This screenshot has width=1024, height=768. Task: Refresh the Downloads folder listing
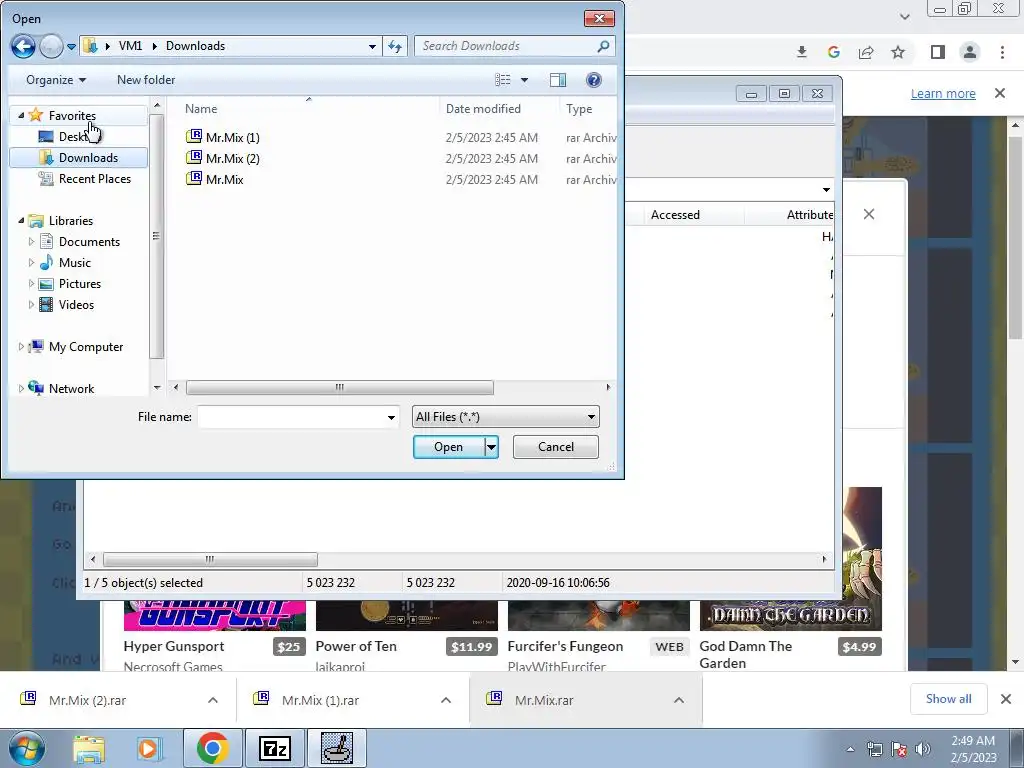coord(395,46)
